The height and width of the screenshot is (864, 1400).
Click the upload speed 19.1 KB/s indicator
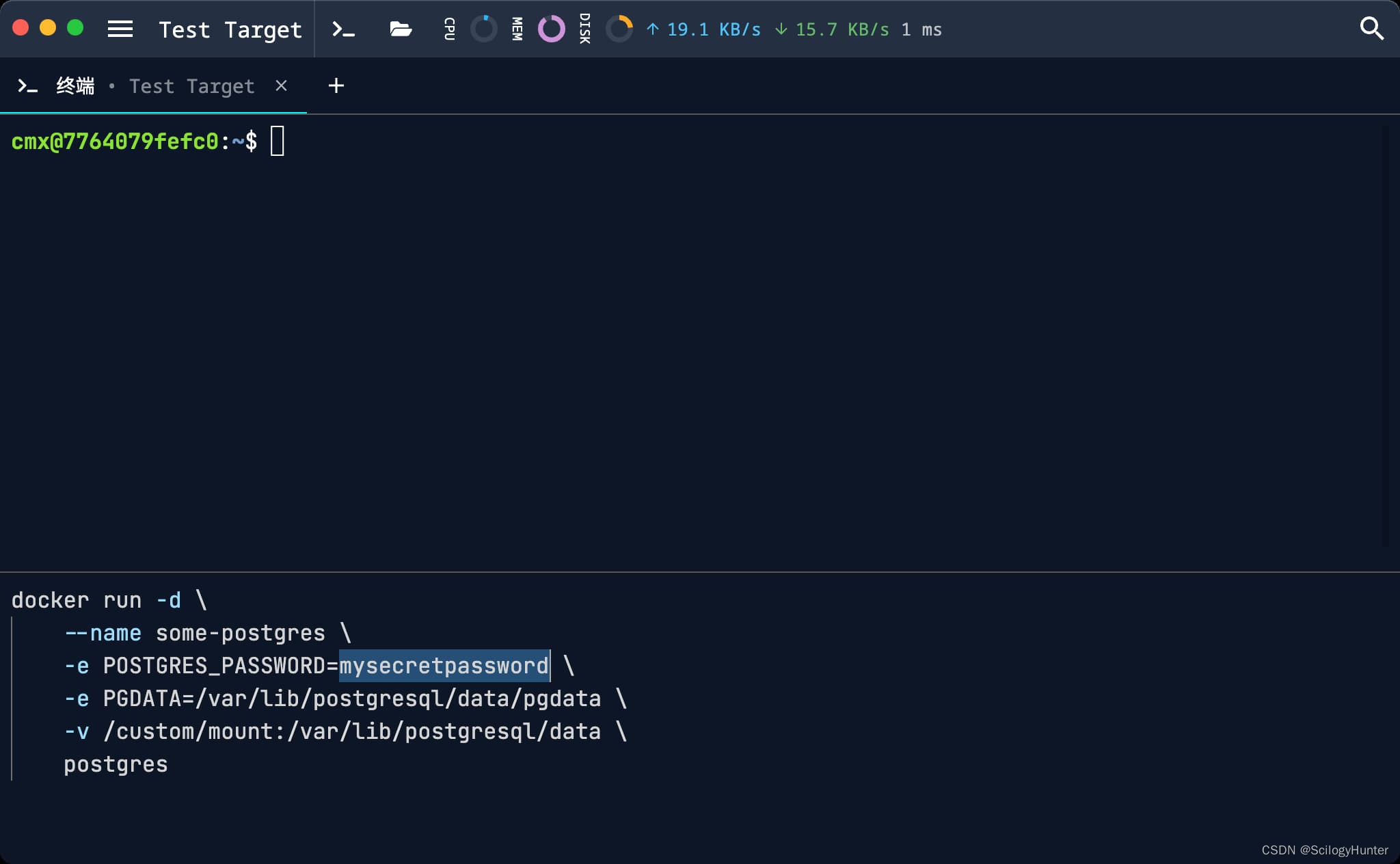pos(703,29)
